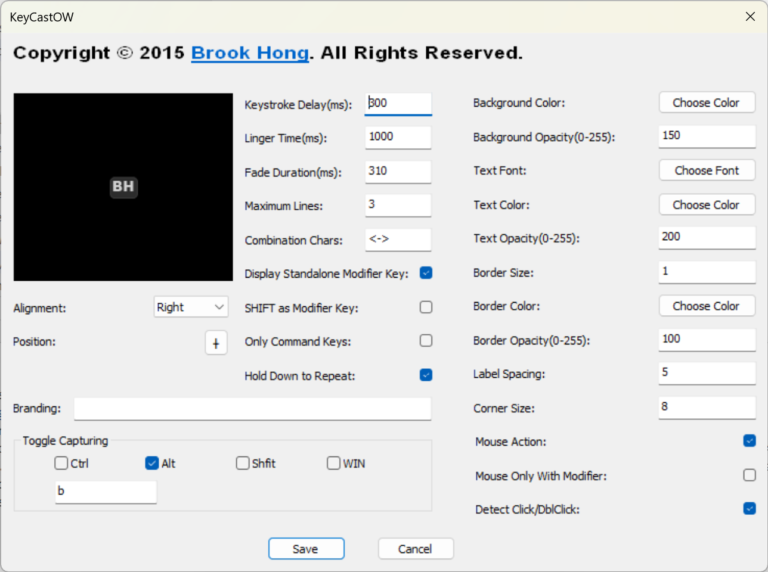Check the WIN toggle capturing box
The image size is (768, 572).
pyautogui.click(x=334, y=463)
